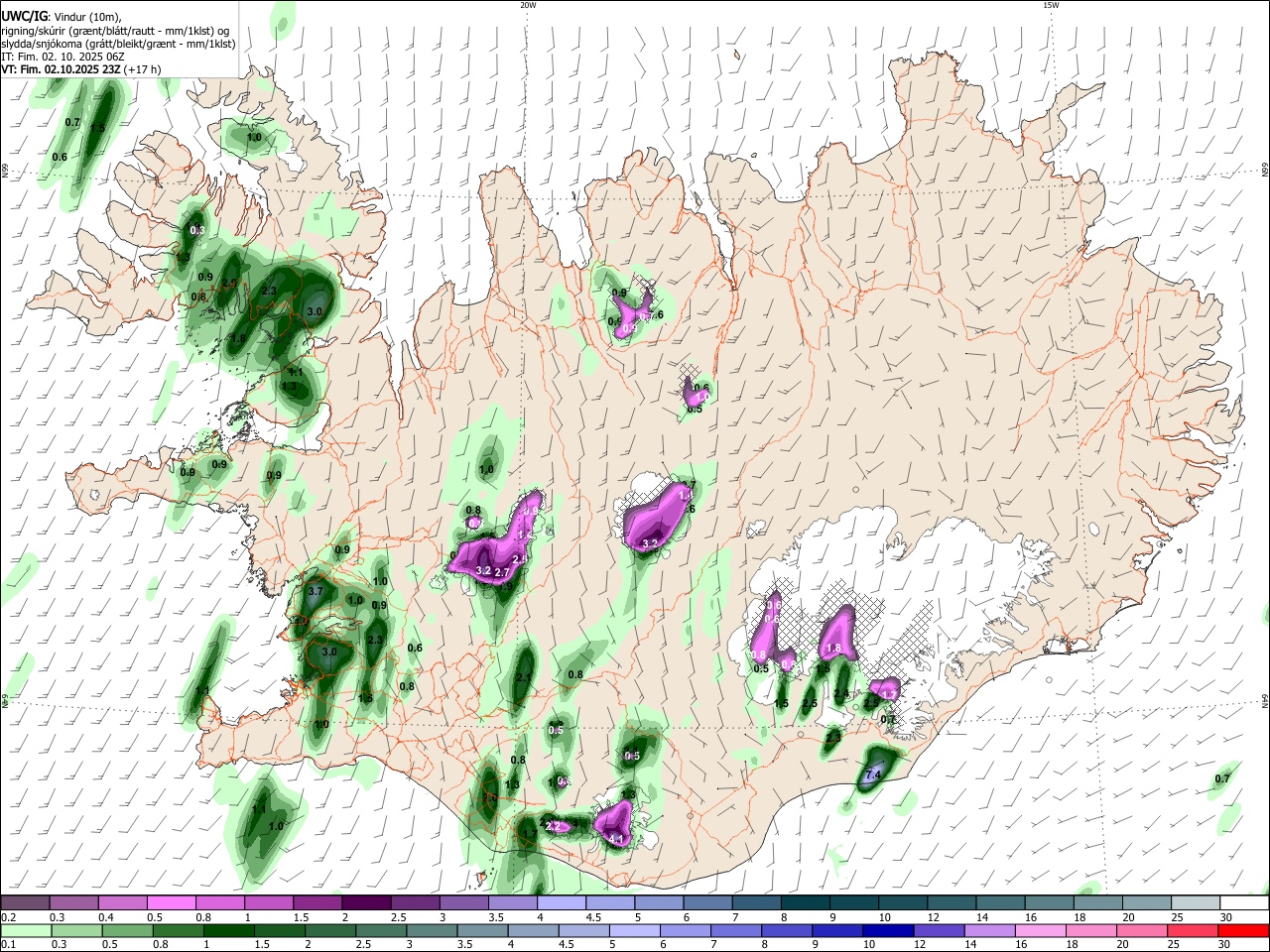Click the pale grey swatch labeled 25 in the top legend

[1197, 902]
